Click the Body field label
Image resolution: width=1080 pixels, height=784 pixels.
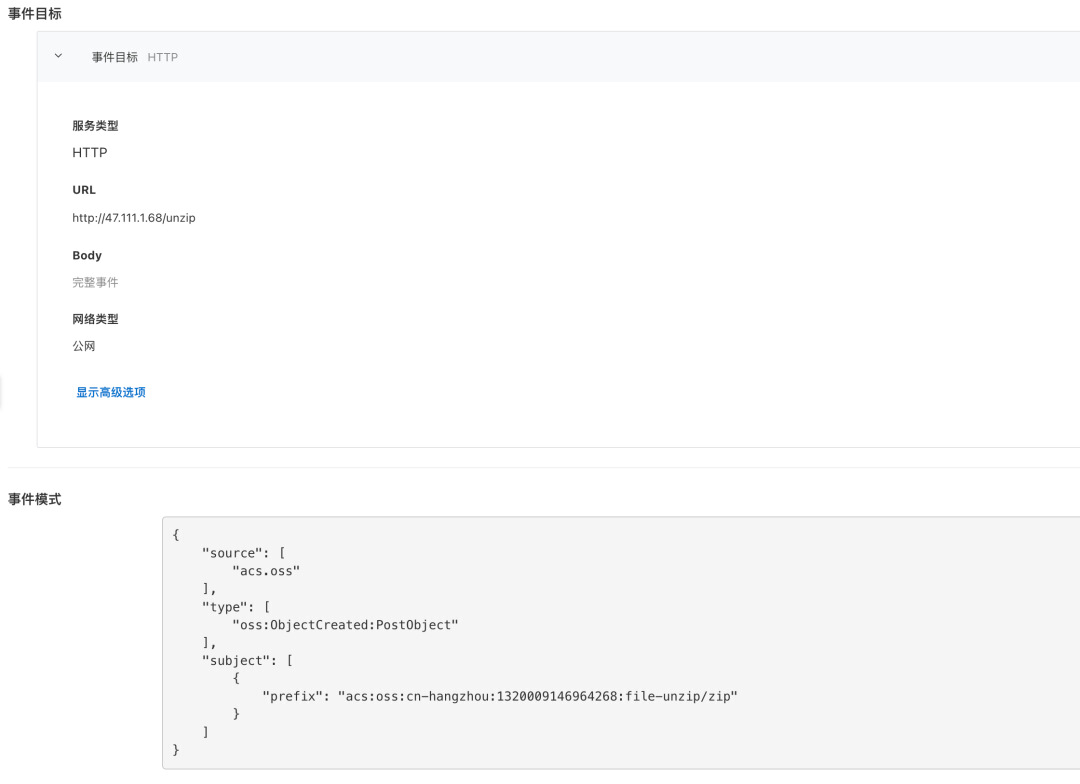(87, 256)
